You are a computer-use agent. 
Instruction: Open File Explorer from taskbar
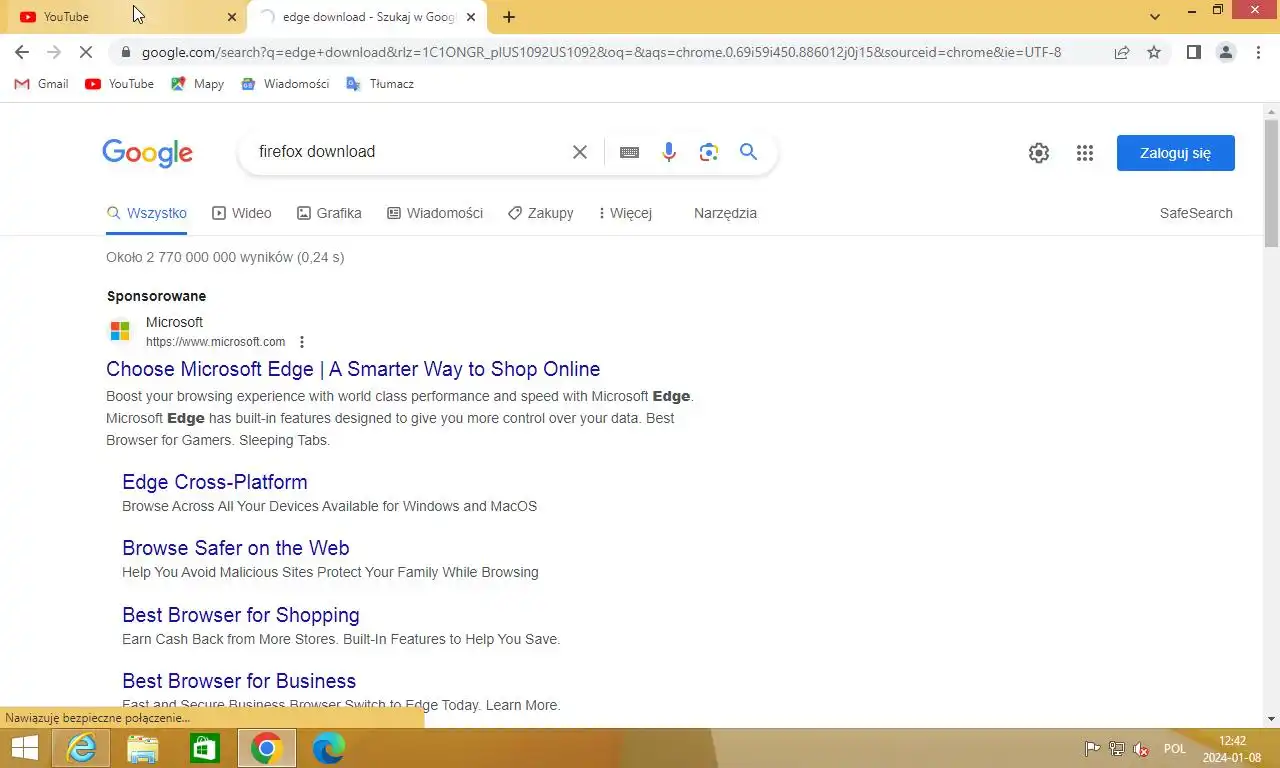point(143,748)
